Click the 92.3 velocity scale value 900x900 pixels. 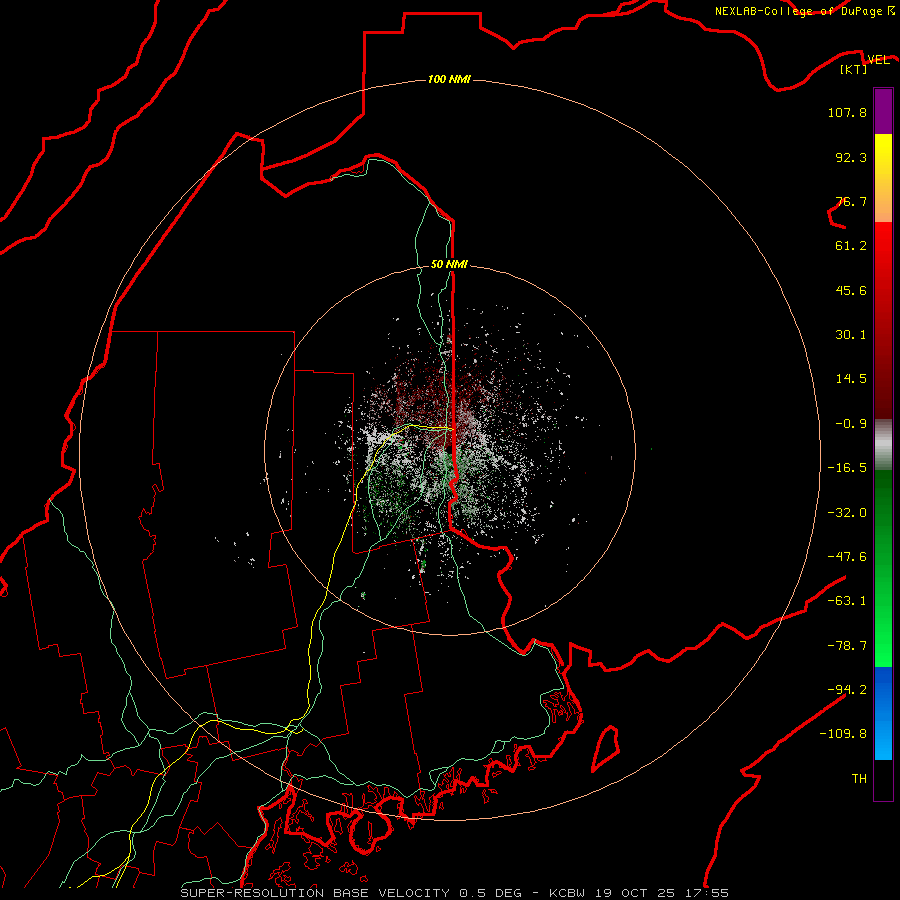pyautogui.click(x=851, y=157)
